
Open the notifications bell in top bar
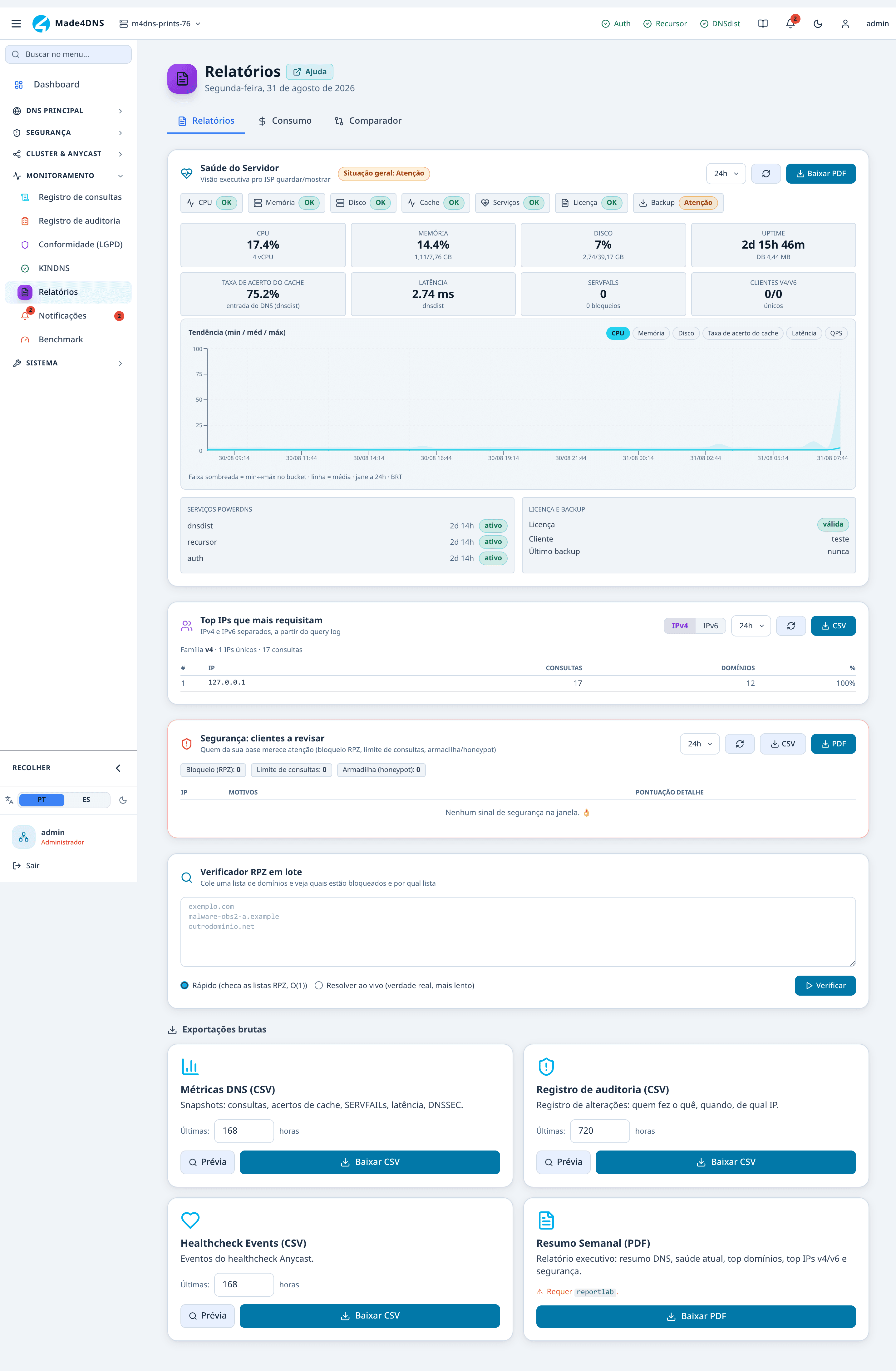click(790, 24)
